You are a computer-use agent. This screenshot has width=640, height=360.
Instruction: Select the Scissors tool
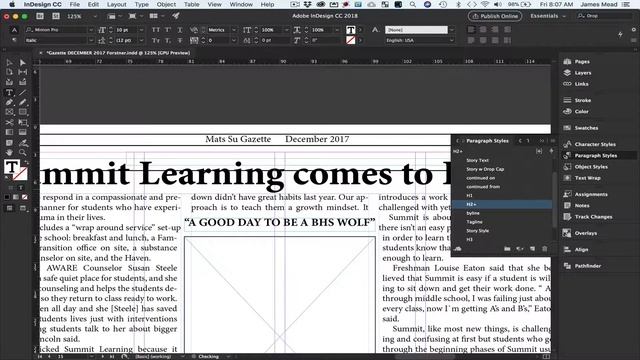click(x=9, y=122)
